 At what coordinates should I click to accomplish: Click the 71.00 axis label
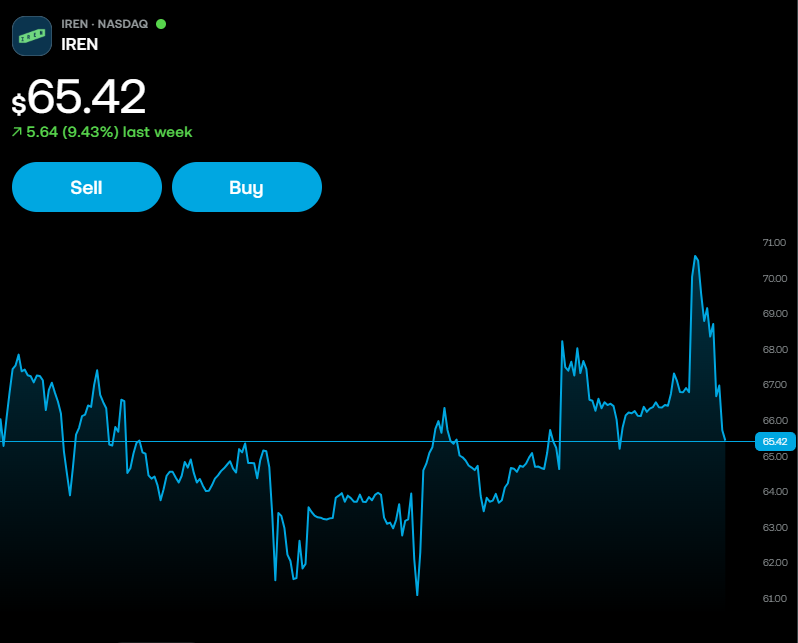click(x=774, y=243)
